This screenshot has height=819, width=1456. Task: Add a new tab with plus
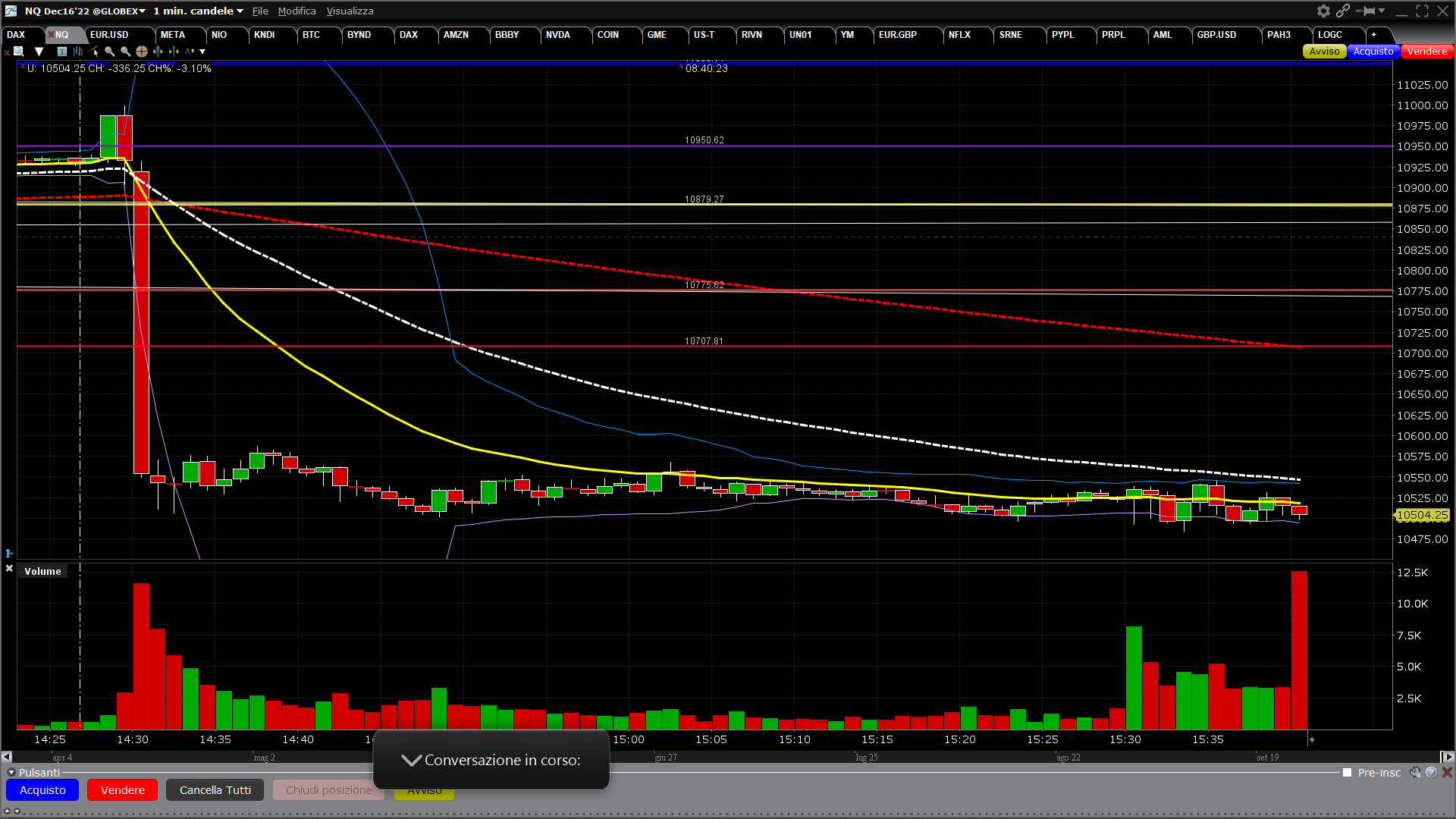point(1373,35)
